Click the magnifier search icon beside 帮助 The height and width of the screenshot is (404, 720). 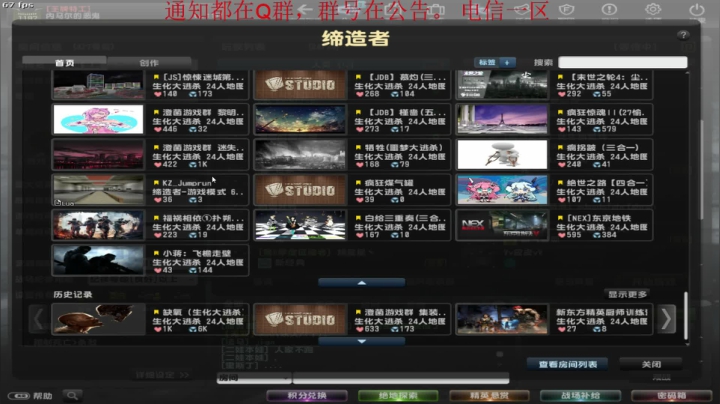point(73,395)
